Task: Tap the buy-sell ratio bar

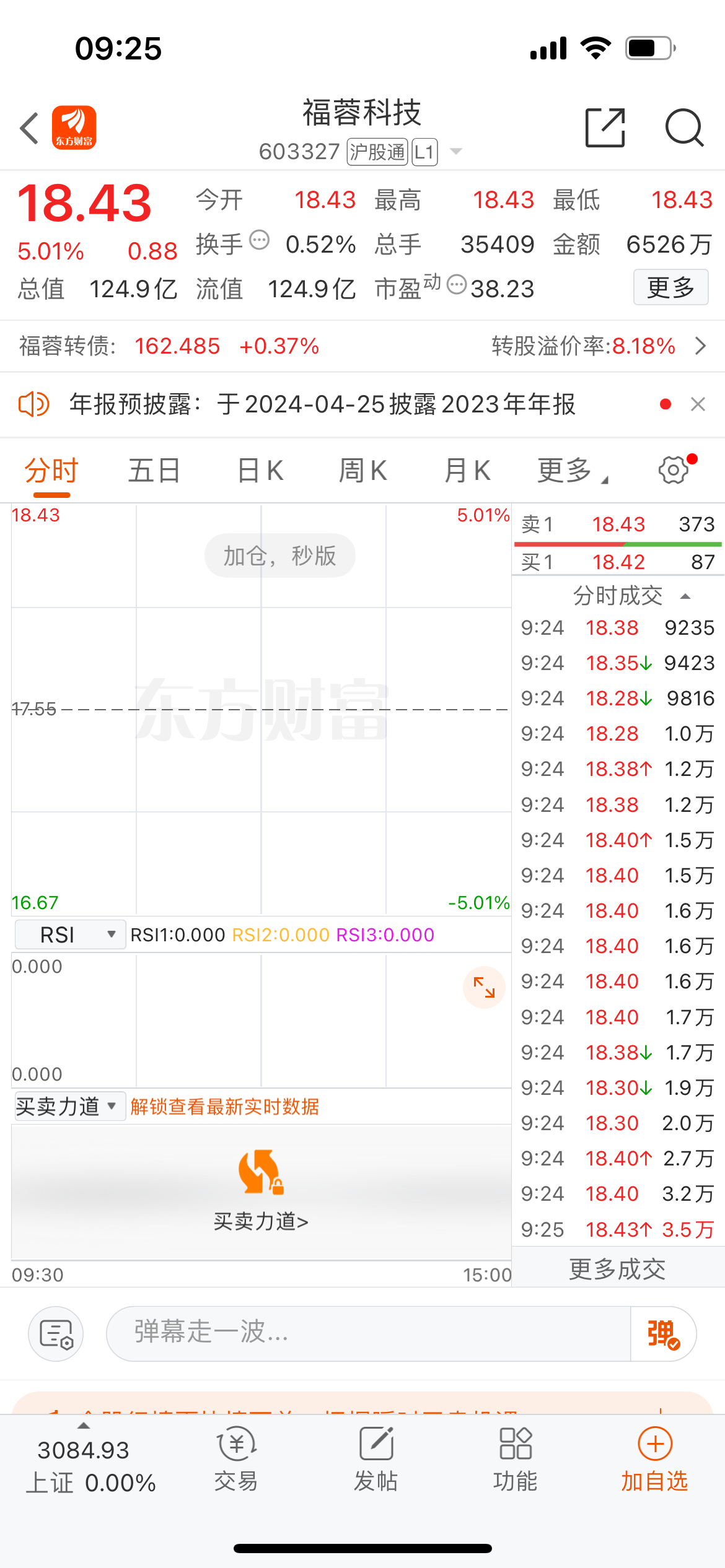Action: point(618,544)
